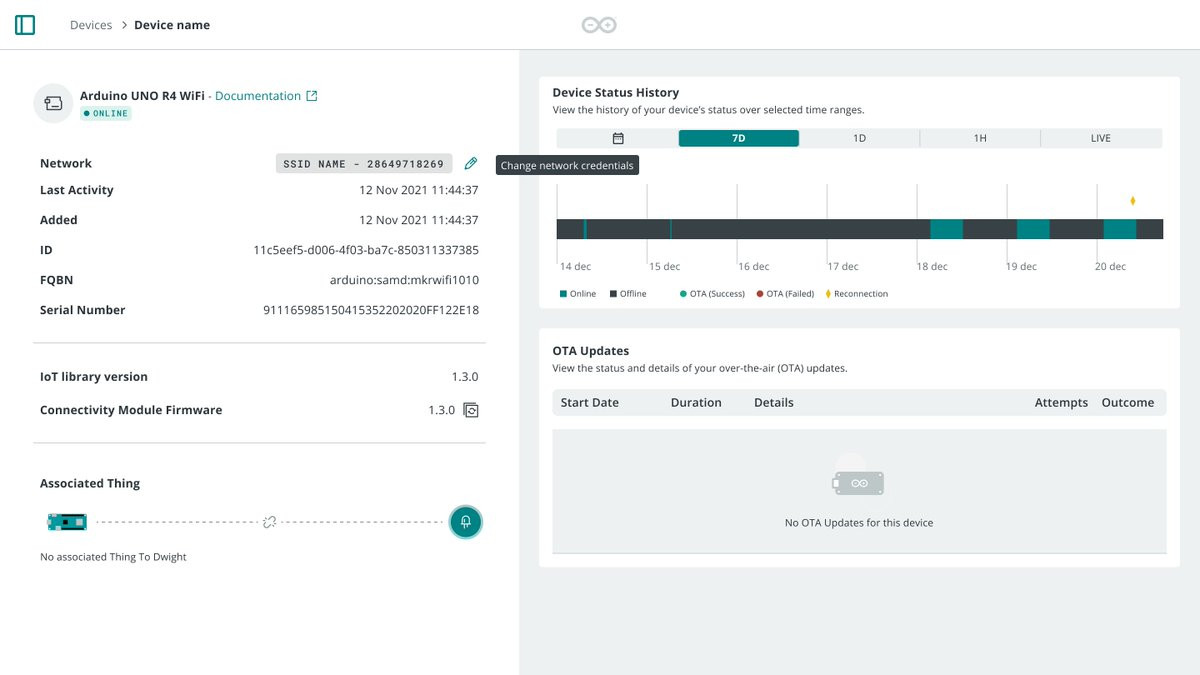Click the Attempts column header
Viewport: 1200px width, 675px height.
coord(1061,403)
